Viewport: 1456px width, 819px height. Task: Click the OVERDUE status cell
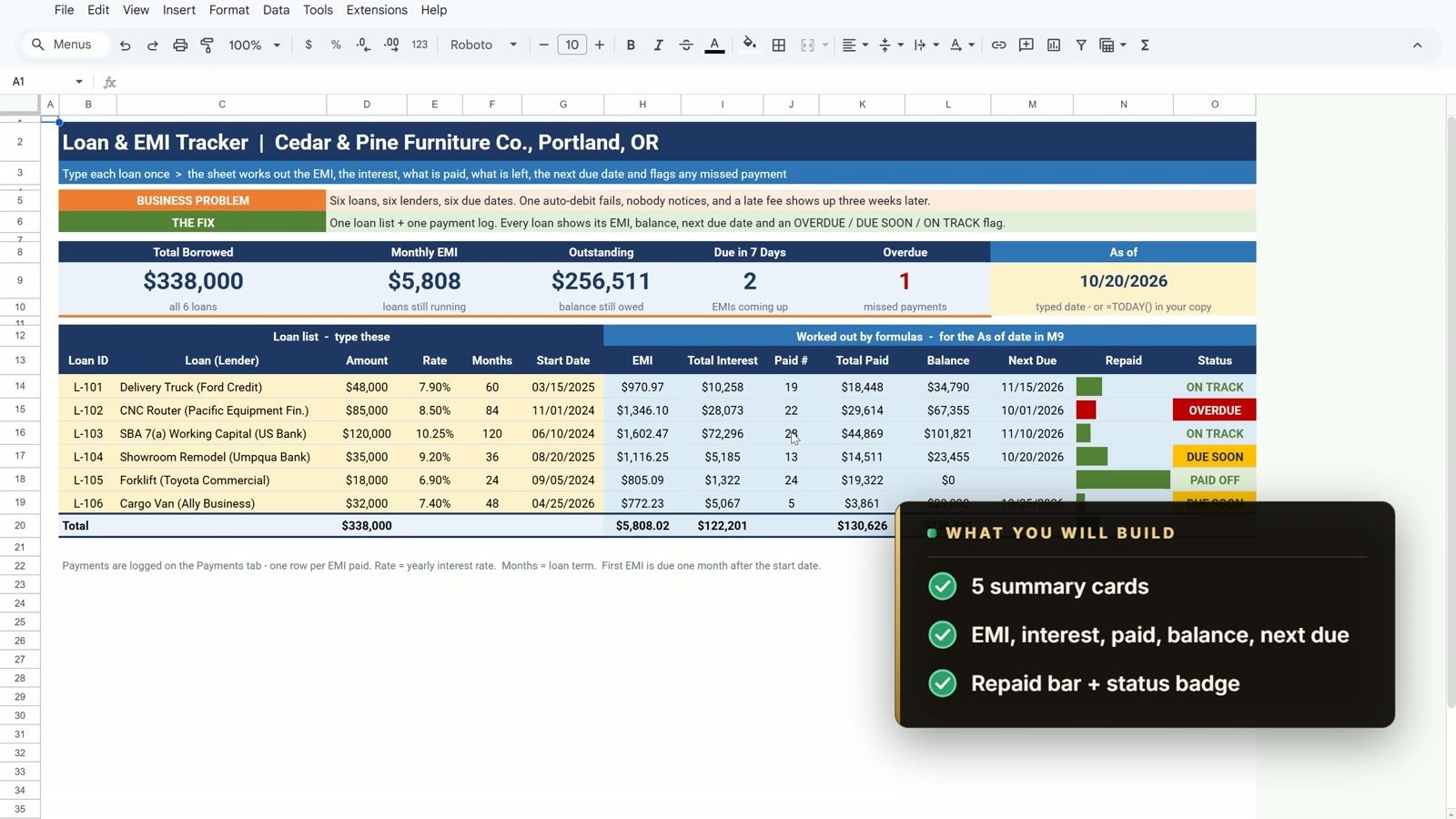pos(1215,410)
